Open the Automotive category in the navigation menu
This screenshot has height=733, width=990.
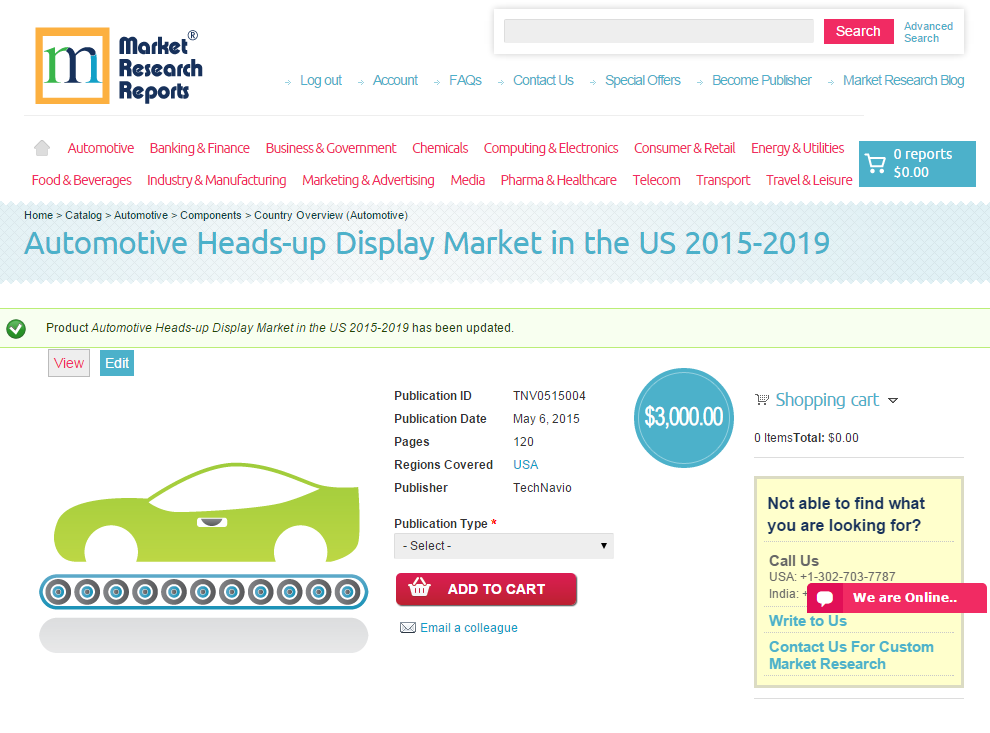click(x=100, y=147)
